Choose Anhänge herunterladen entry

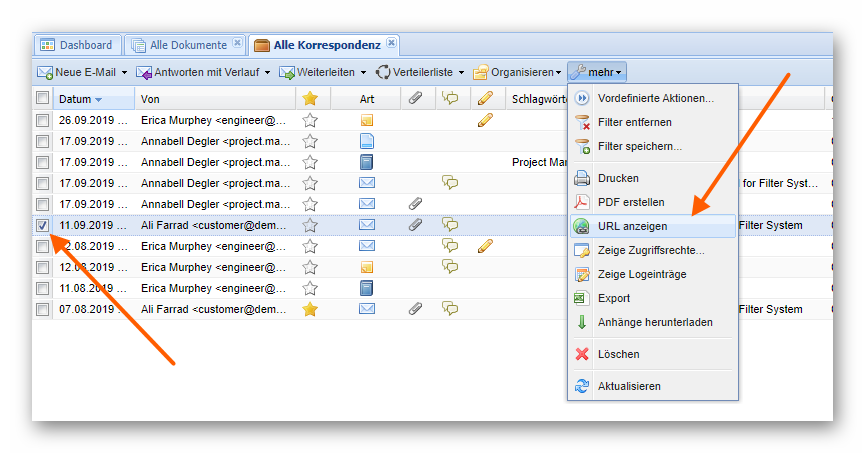pyautogui.click(x=655, y=322)
